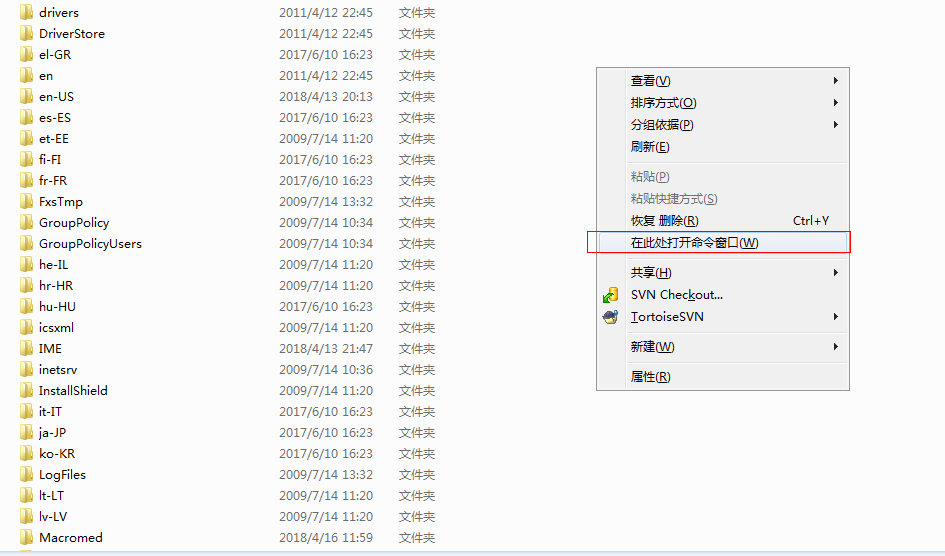945x556 pixels.
Task: Select the GroupPolicyUsers folder row
Action: click(x=229, y=244)
